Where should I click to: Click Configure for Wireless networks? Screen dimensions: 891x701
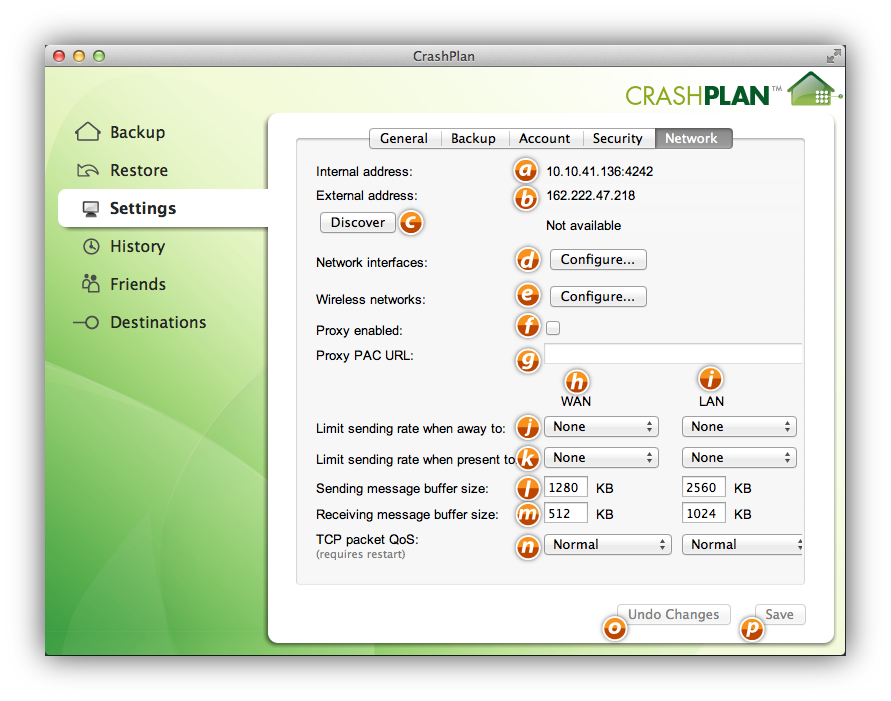click(598, 297)
